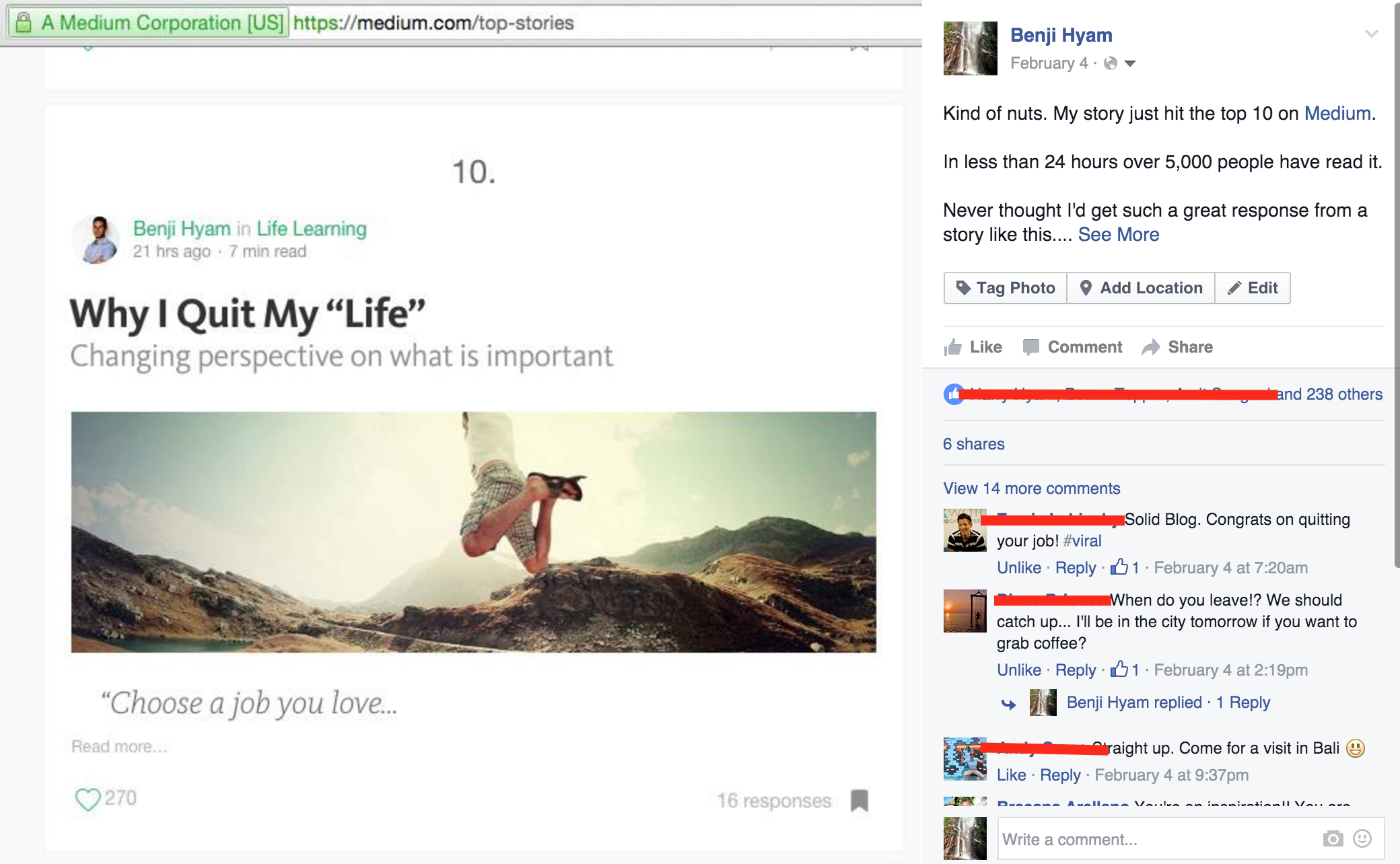Like the Bali visit comment
The height and width of the screenshot is (864, 1400).
[x=1011, y=775]
